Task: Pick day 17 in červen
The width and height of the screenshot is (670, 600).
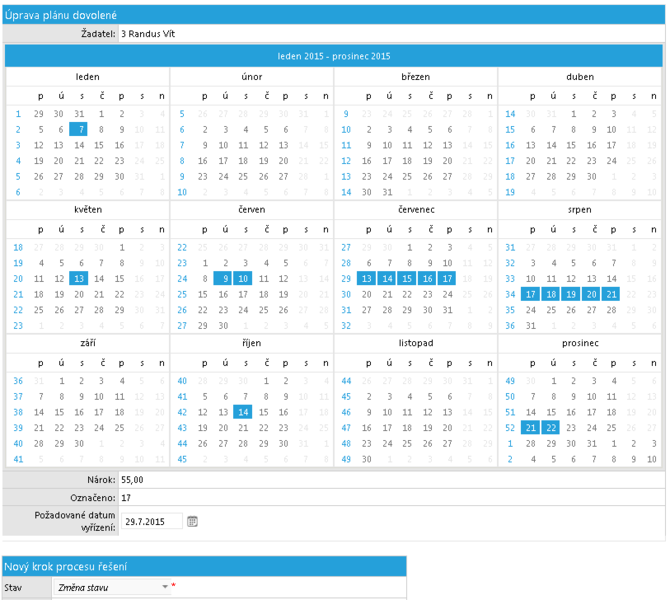Action: point(243,294)
